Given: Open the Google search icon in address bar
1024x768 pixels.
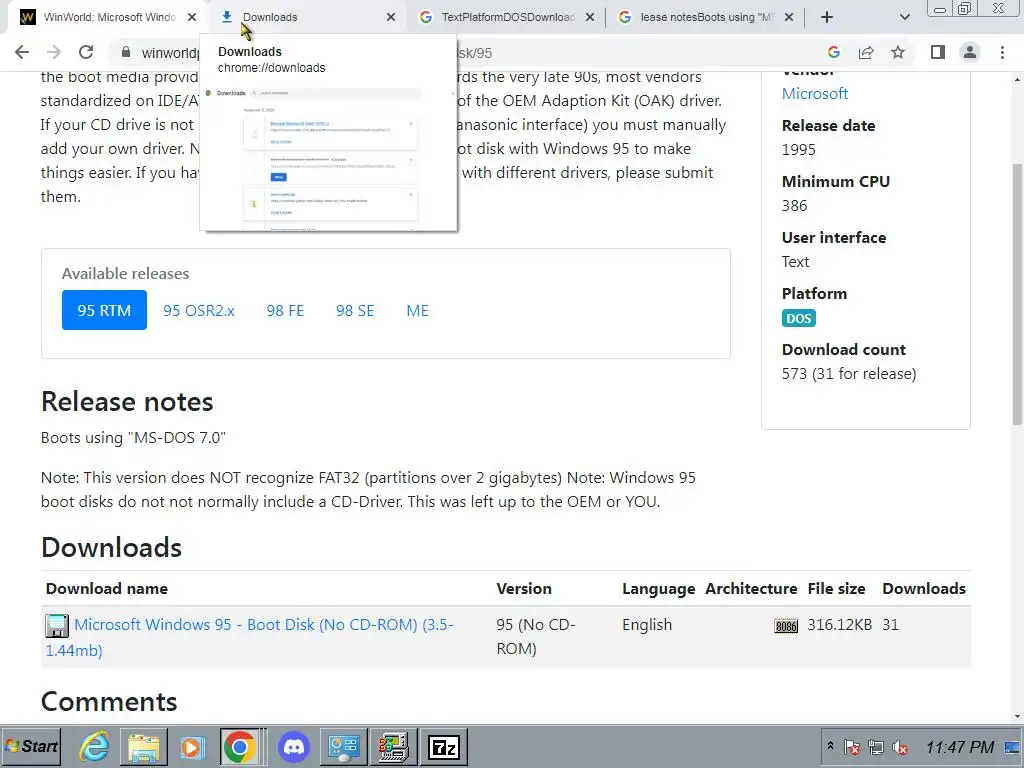Looking at the screenshot, I should [833, 52].
